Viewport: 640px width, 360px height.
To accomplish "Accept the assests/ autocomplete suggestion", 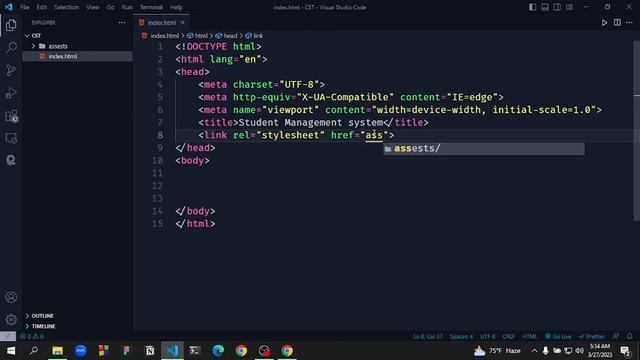I will click(x=484, y=149).
